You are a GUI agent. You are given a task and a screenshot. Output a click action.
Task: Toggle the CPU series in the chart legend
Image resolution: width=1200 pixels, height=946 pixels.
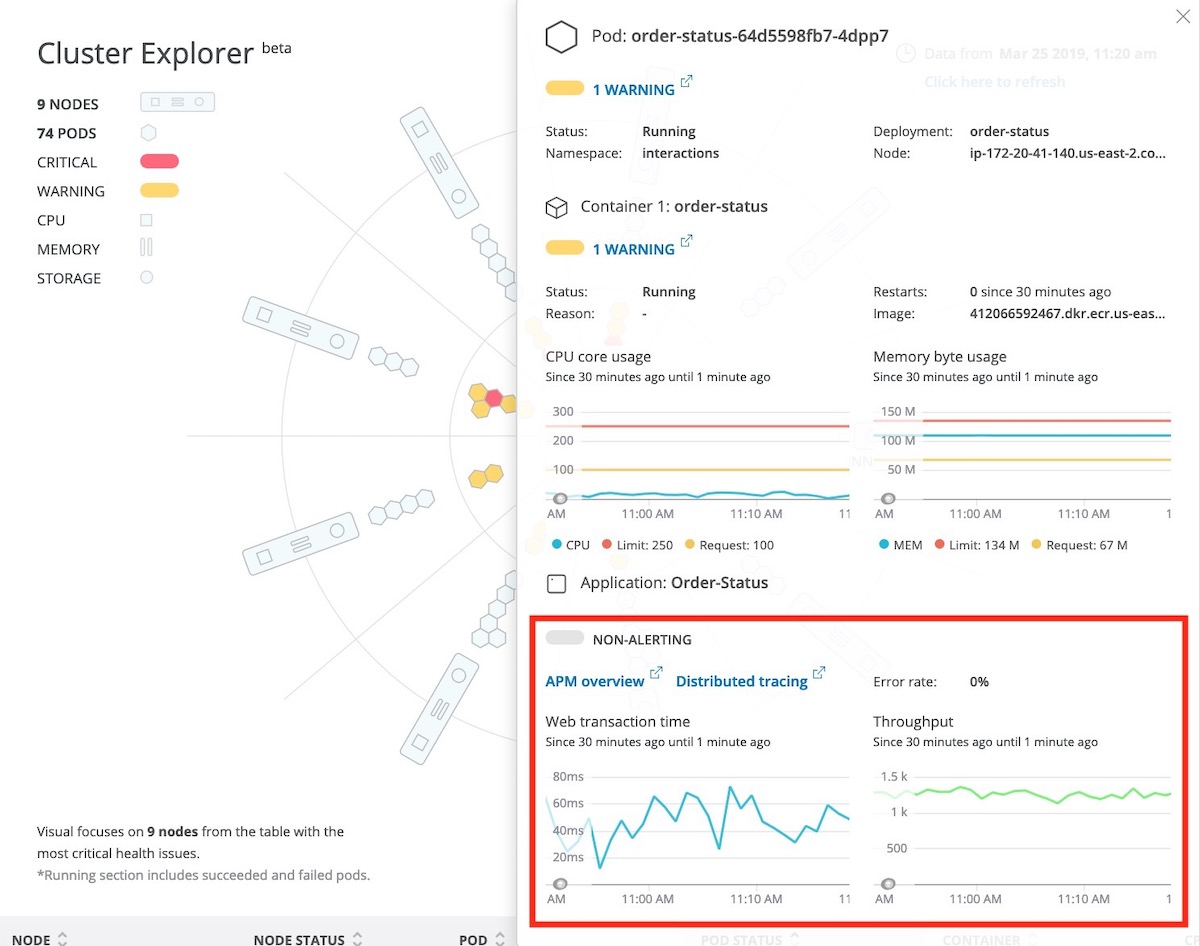571,545
